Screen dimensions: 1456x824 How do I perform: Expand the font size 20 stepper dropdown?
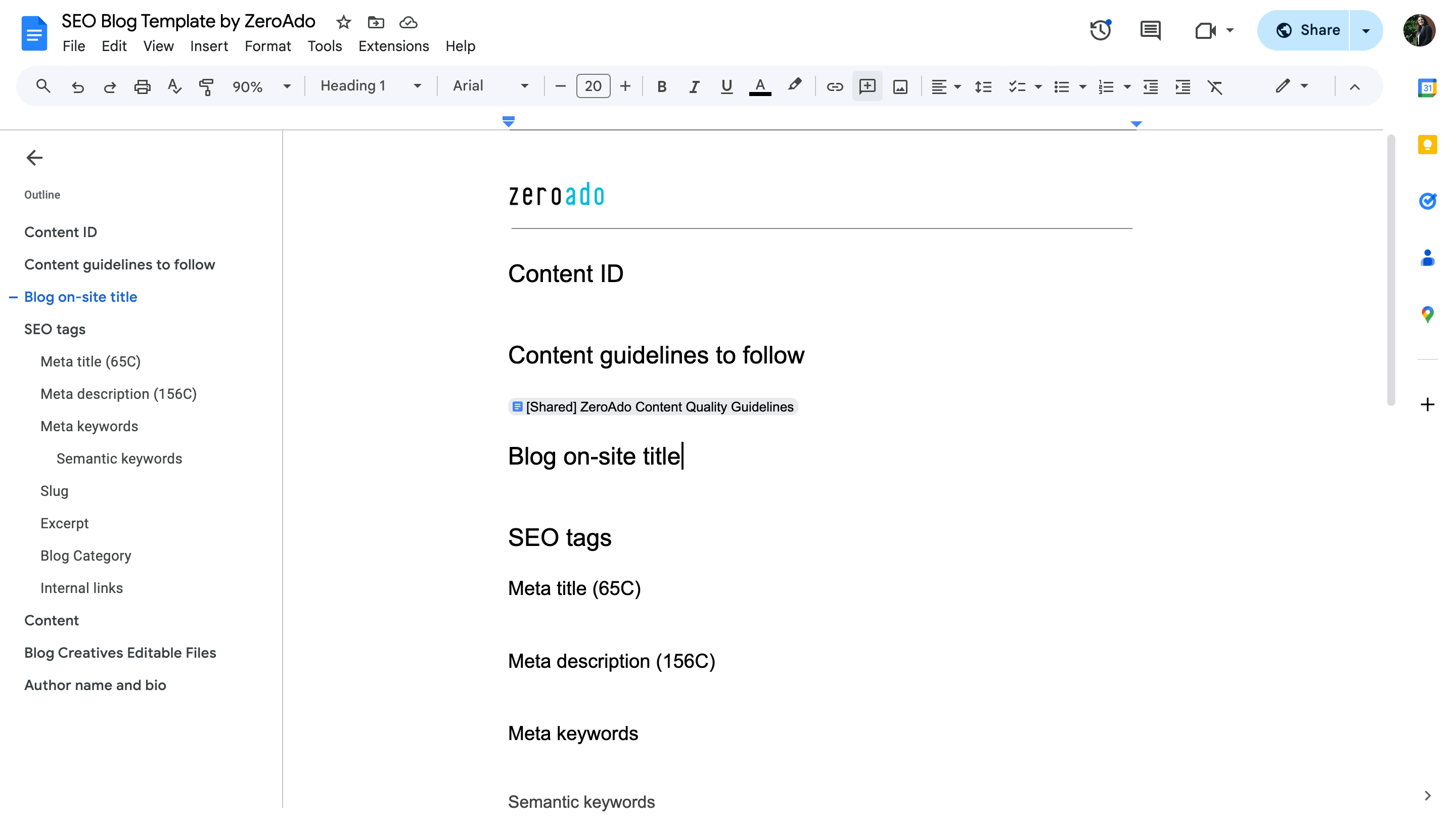click(x=593, y=87)
